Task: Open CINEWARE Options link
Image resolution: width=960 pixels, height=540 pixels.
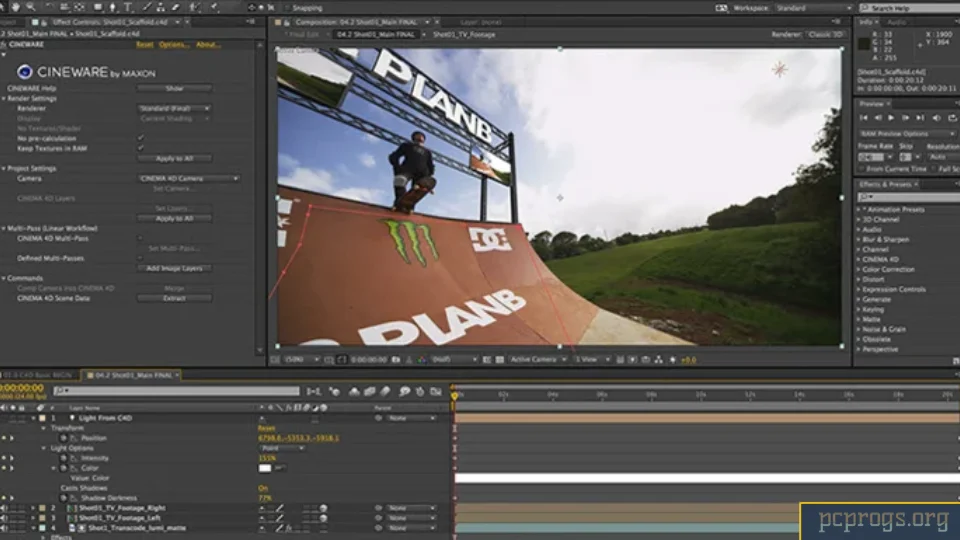Action: [174, 45]
